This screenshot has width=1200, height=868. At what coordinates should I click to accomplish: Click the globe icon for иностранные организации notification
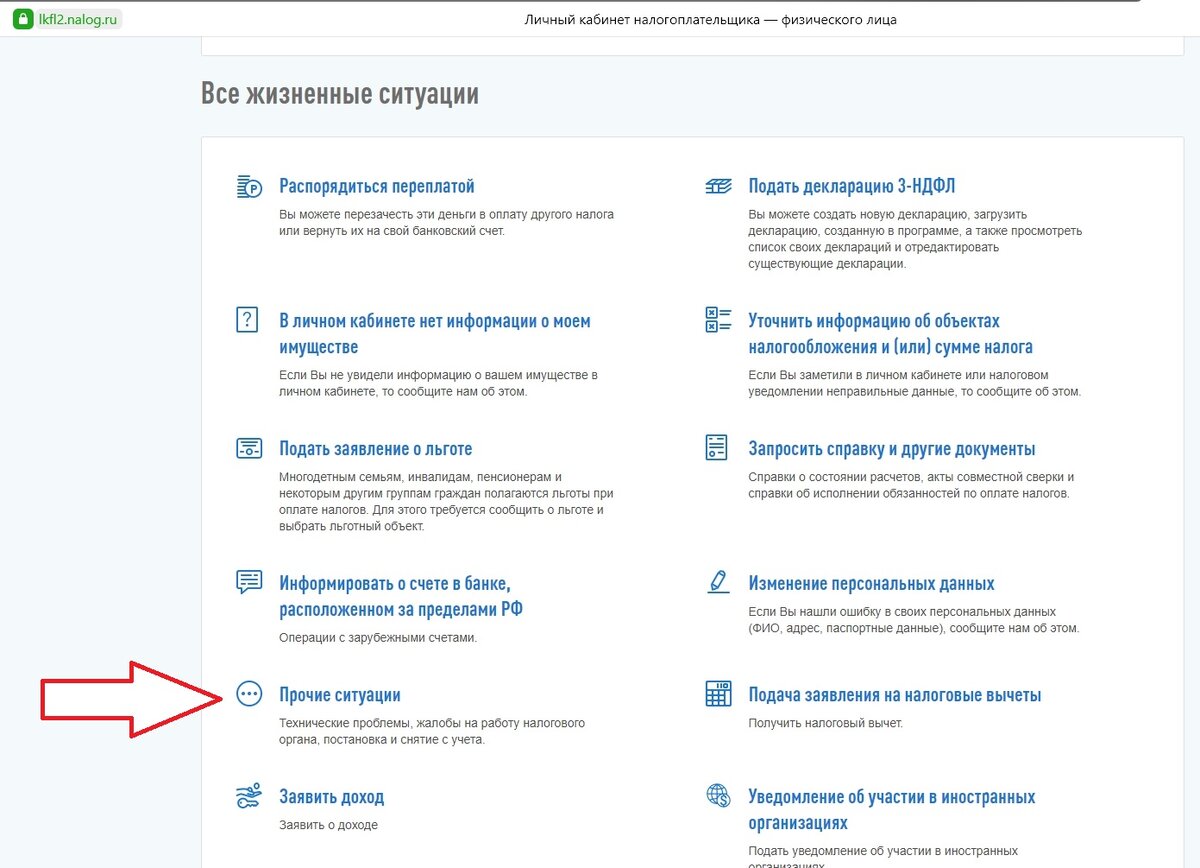(x=718, y=796)
